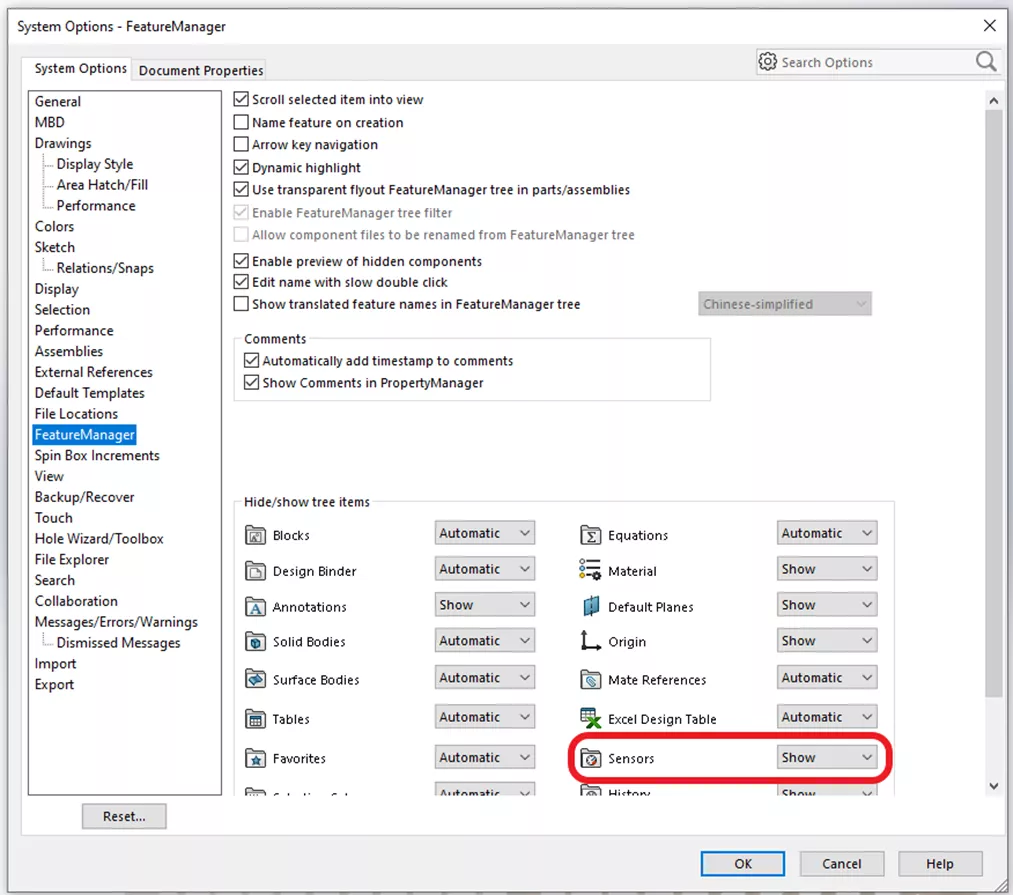Click the Reset... button
Viewport: 1013px width, 895px height.
coord(124,816)
